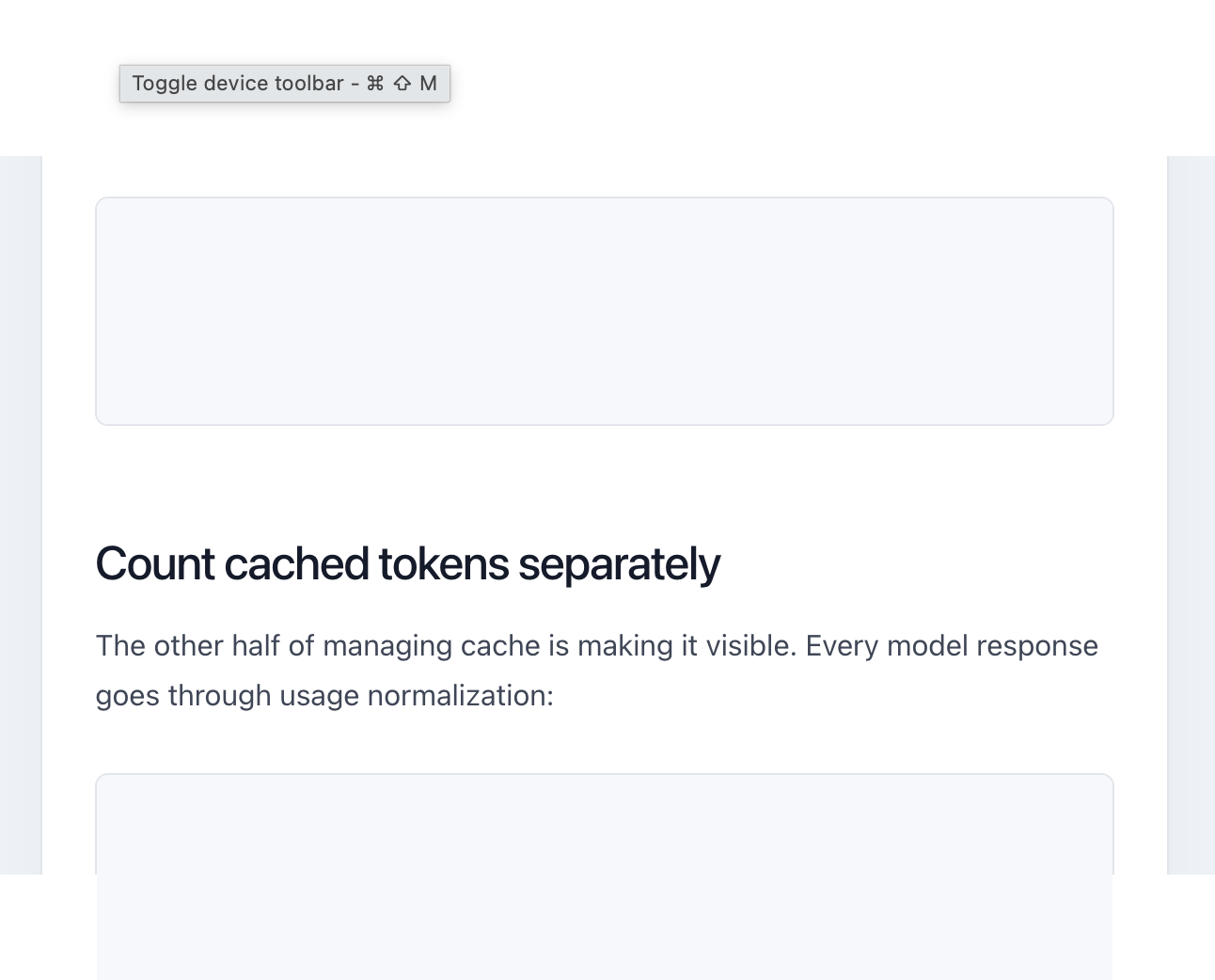Click the command key symbol in tooltip
Image resolution: width=1215 pixels, height=980 pixels.
coord(375,84)
